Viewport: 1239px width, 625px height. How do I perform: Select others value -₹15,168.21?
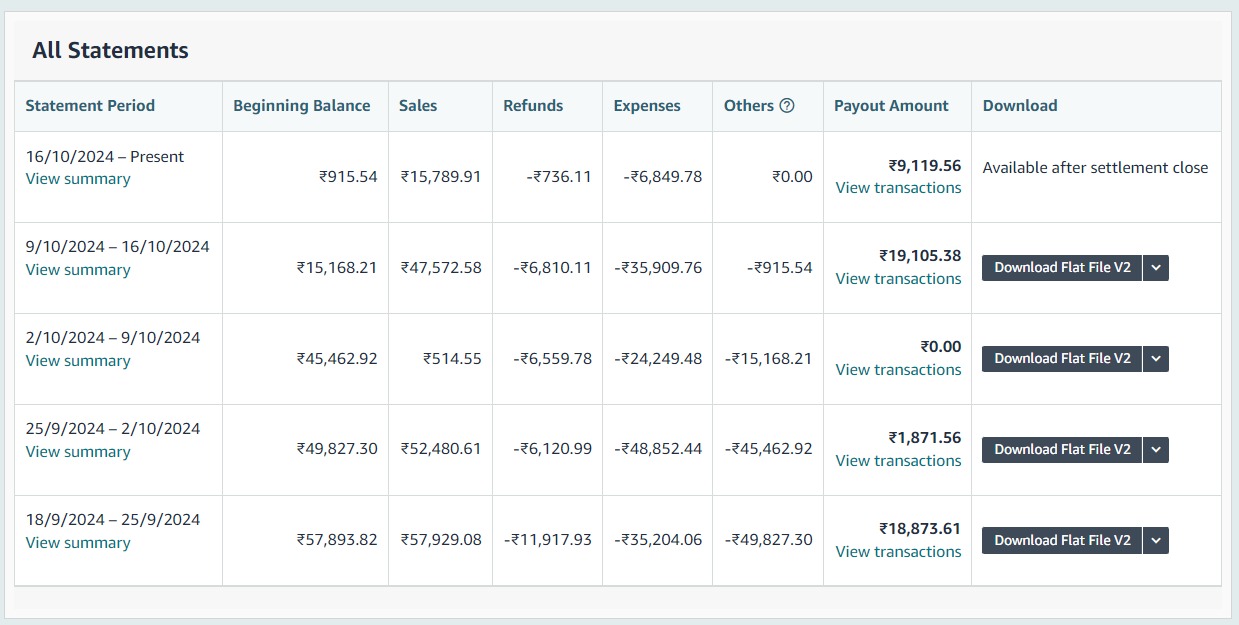pyautogui.click(x=769, y=358)
